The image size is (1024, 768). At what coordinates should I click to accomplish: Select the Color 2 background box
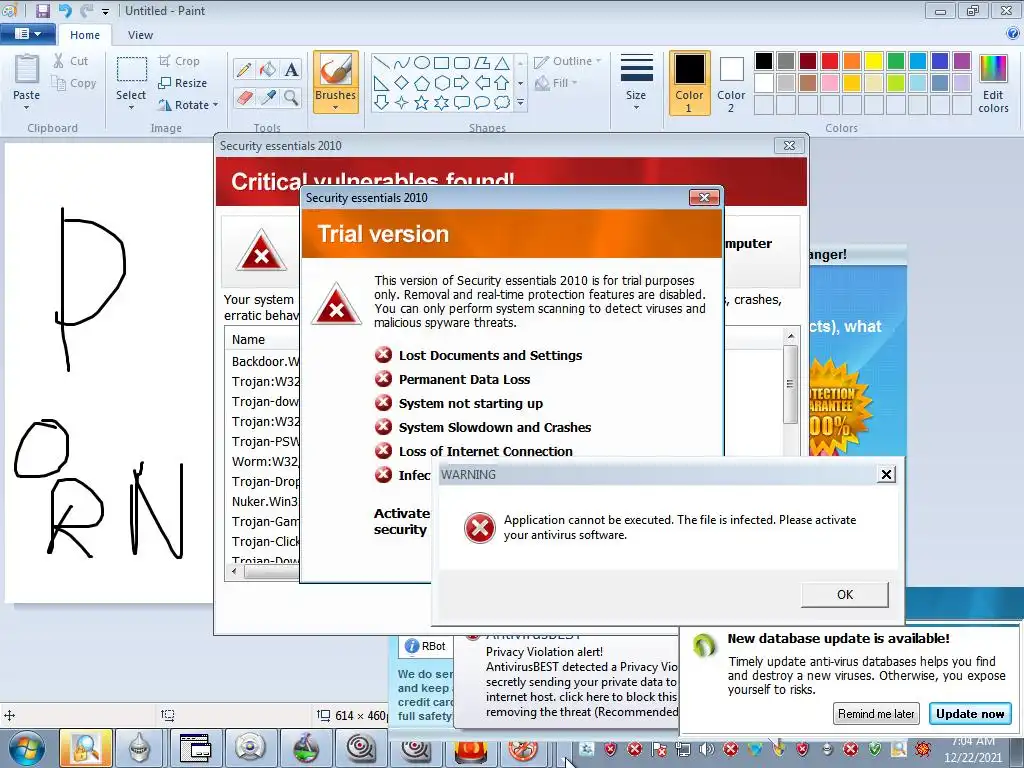(731, 82)
